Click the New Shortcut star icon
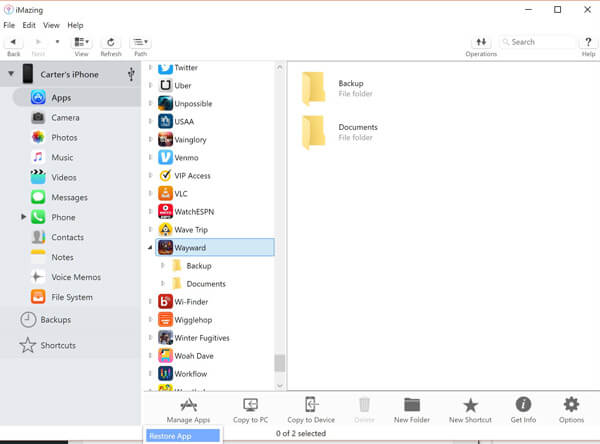The width and height of the screenshot is (600, 444). [470, 404]
